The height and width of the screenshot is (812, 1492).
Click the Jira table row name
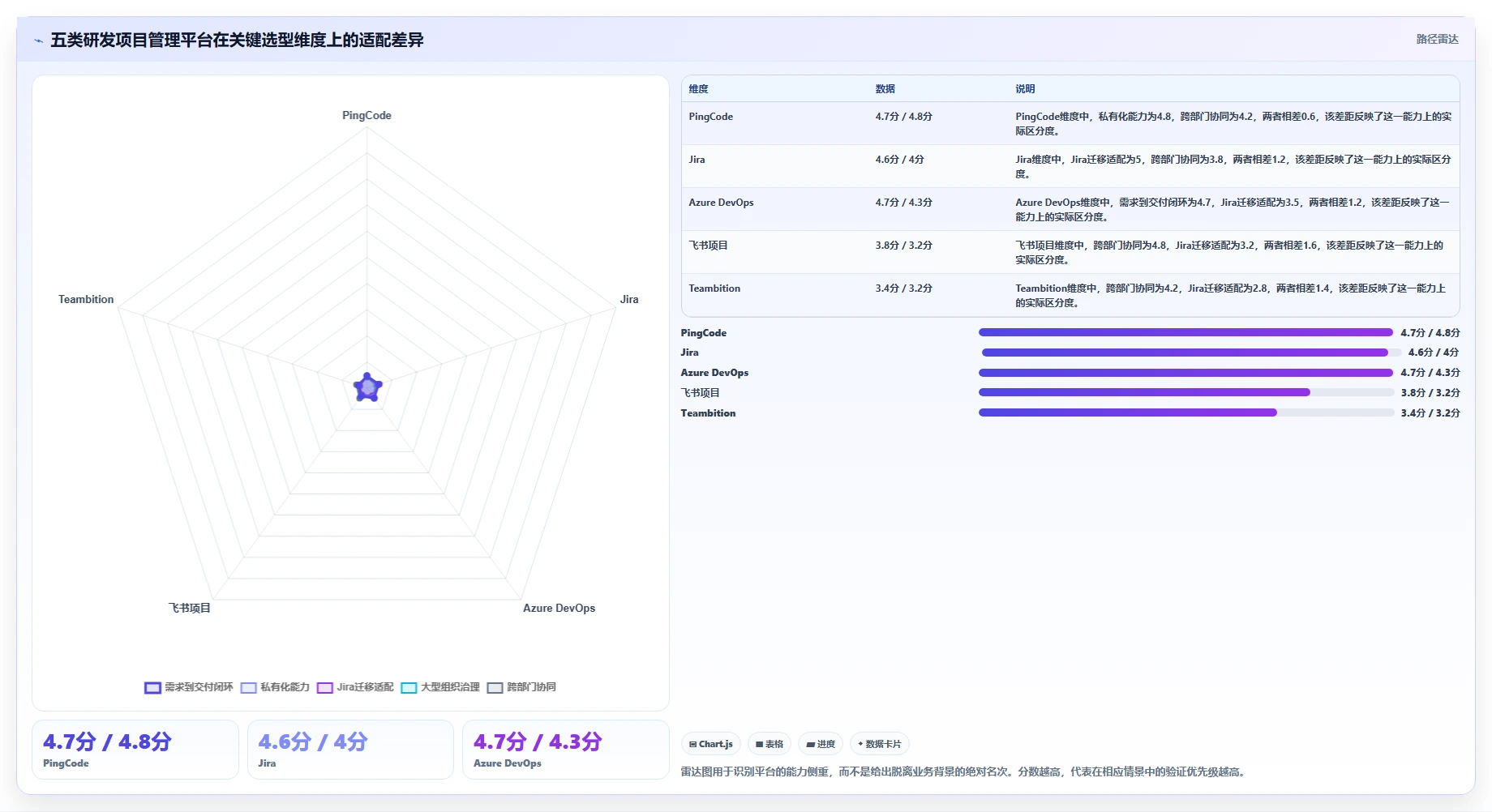[x=697, y=160]
